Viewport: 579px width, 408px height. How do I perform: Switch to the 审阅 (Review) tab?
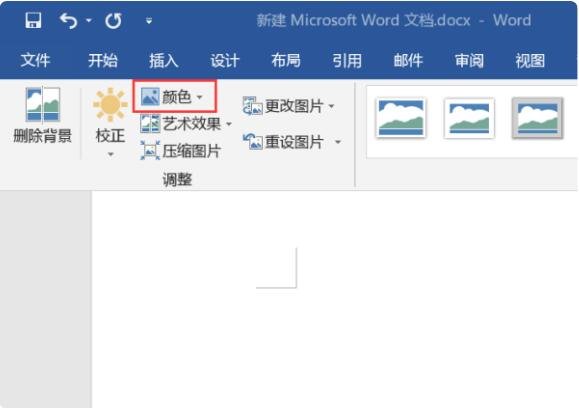[469, 60]
